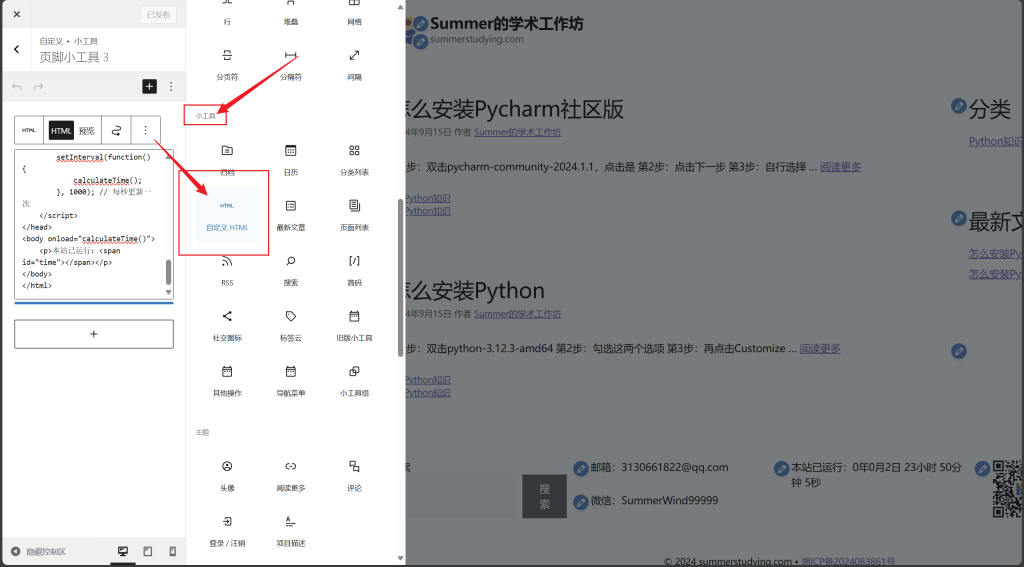The height and width of the screenshot is (567, 1024).
Task: Click edit pencil next to 分类 widget
Action: click(x=959, y=105)
